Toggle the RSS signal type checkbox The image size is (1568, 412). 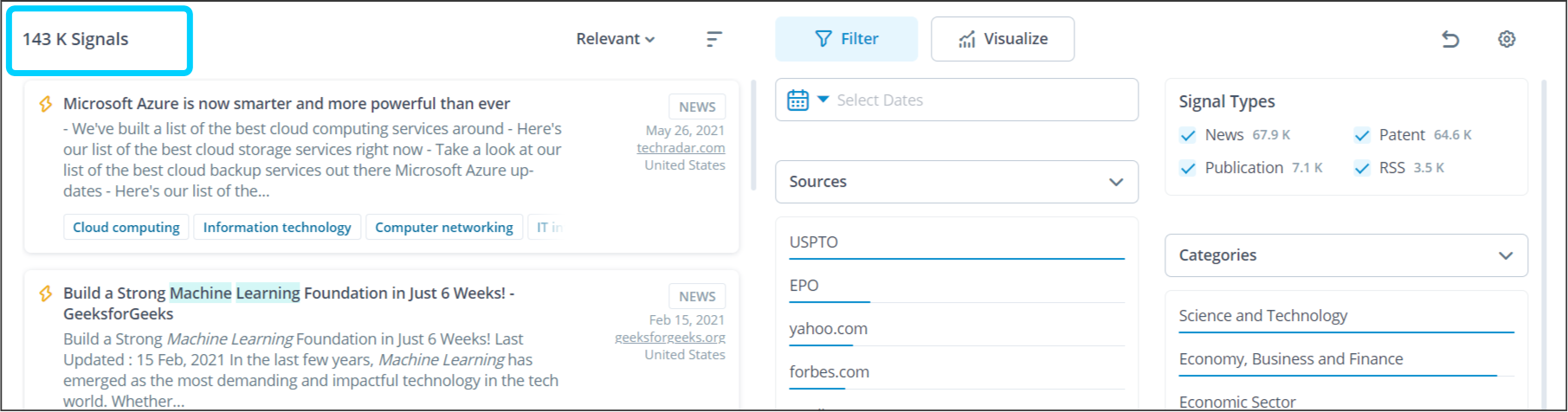pyautogui.click(x=1362, y=168)
